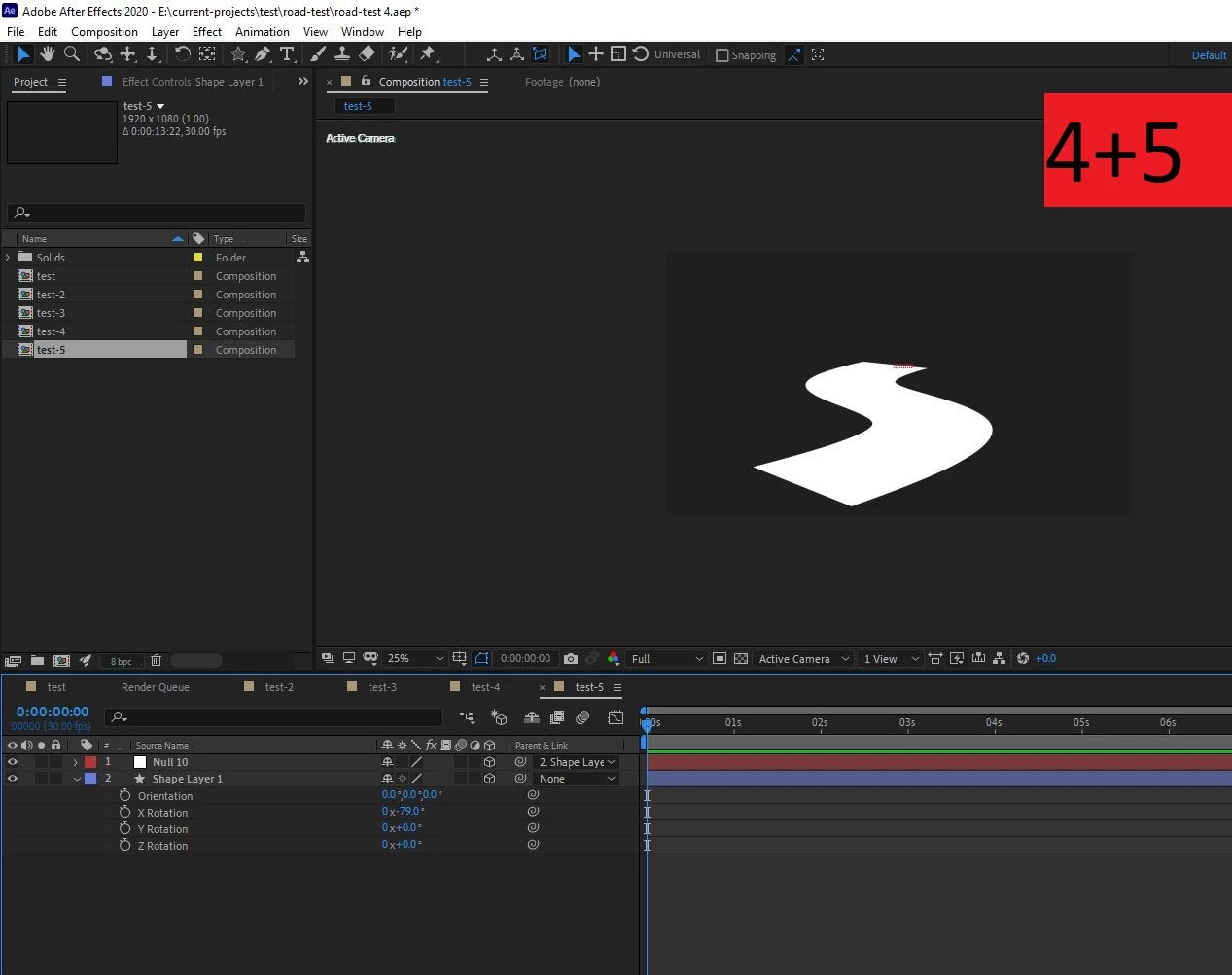Click the Project panel search field
1232x975 pixels.
(x=157, y=213)
